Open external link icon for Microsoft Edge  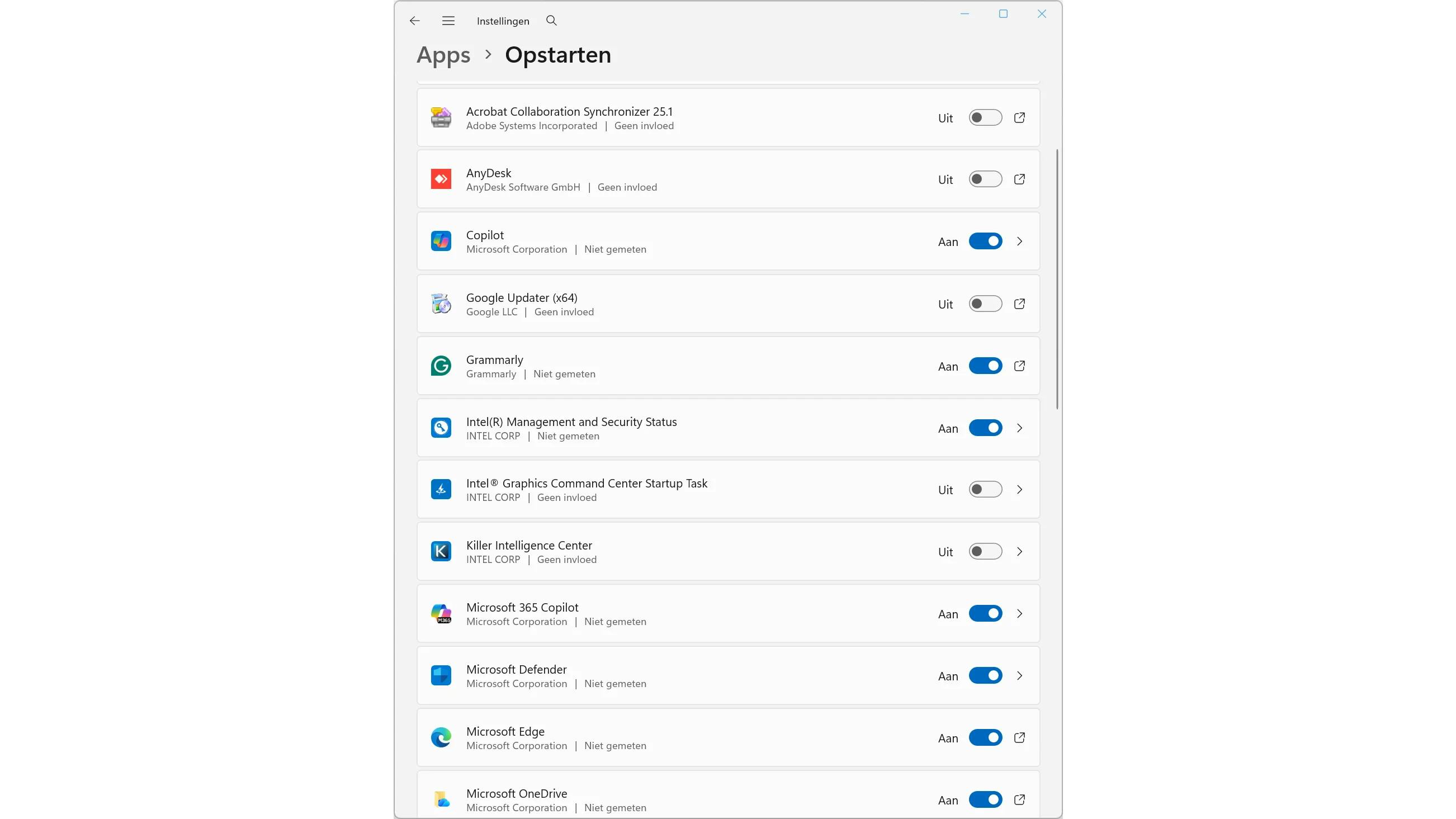(x=1019, y=737)
